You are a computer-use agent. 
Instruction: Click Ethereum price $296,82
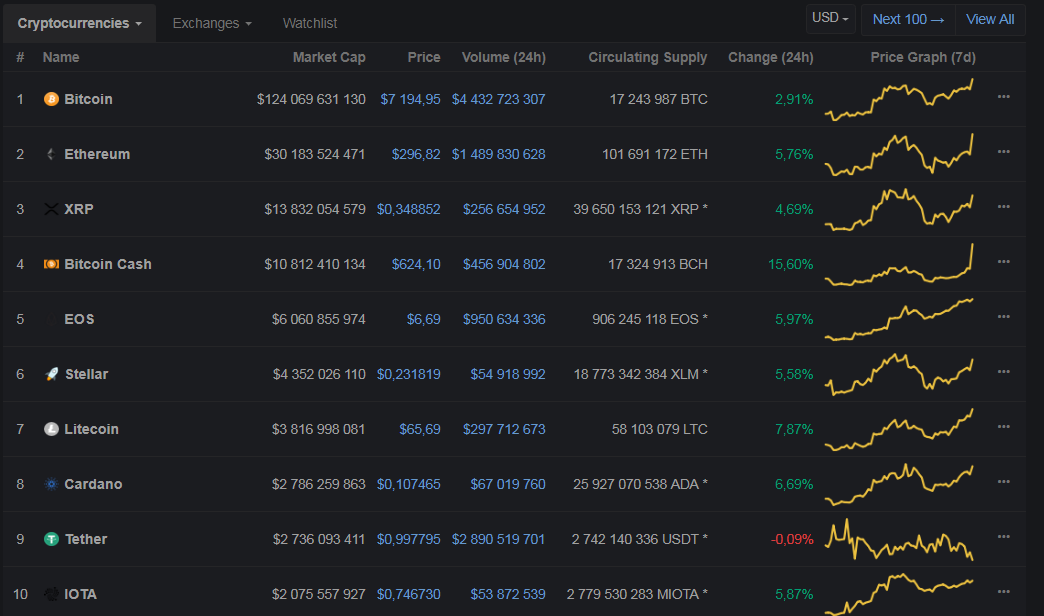click(x=416, y=154)
